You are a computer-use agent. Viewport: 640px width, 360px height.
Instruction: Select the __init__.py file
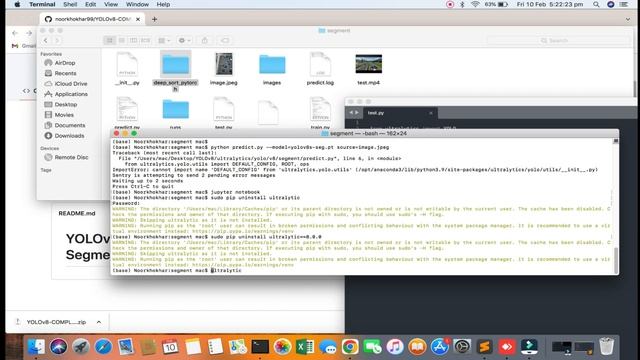point(127,64)
